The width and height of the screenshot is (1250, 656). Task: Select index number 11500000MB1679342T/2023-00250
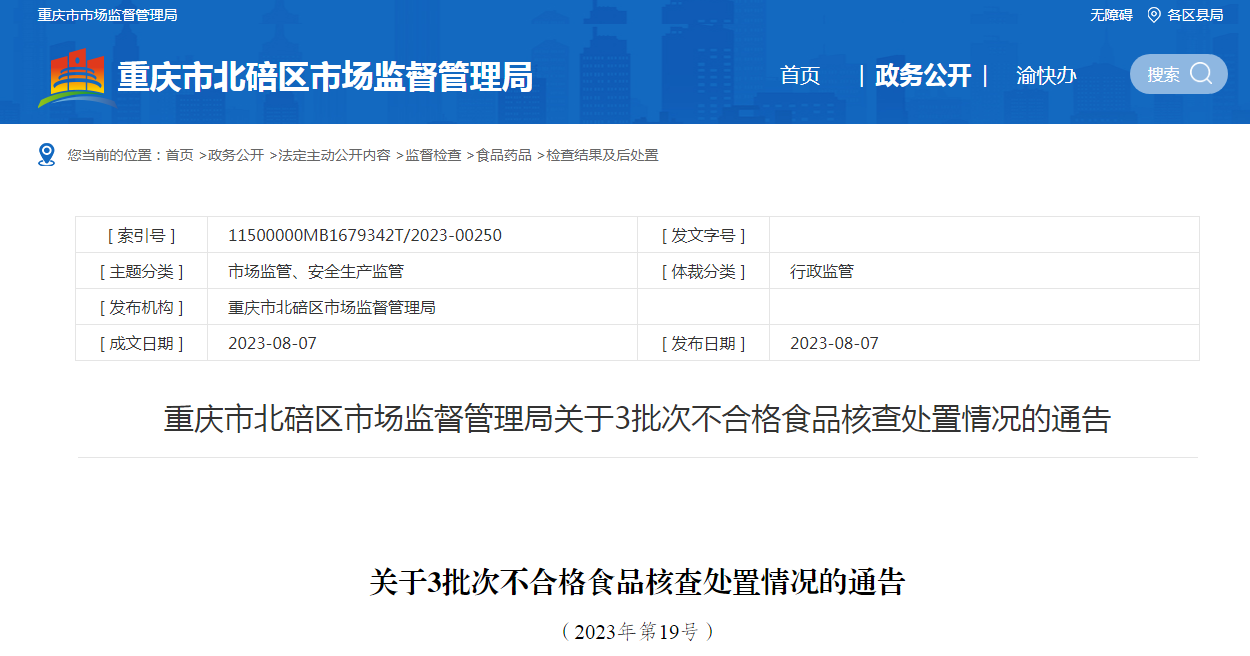click(365, 235)
